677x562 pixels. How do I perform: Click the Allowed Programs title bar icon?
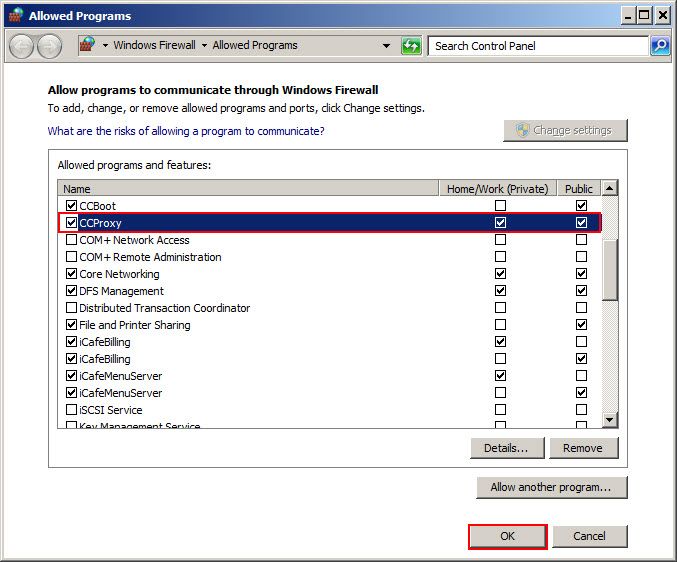coord(16,16)
